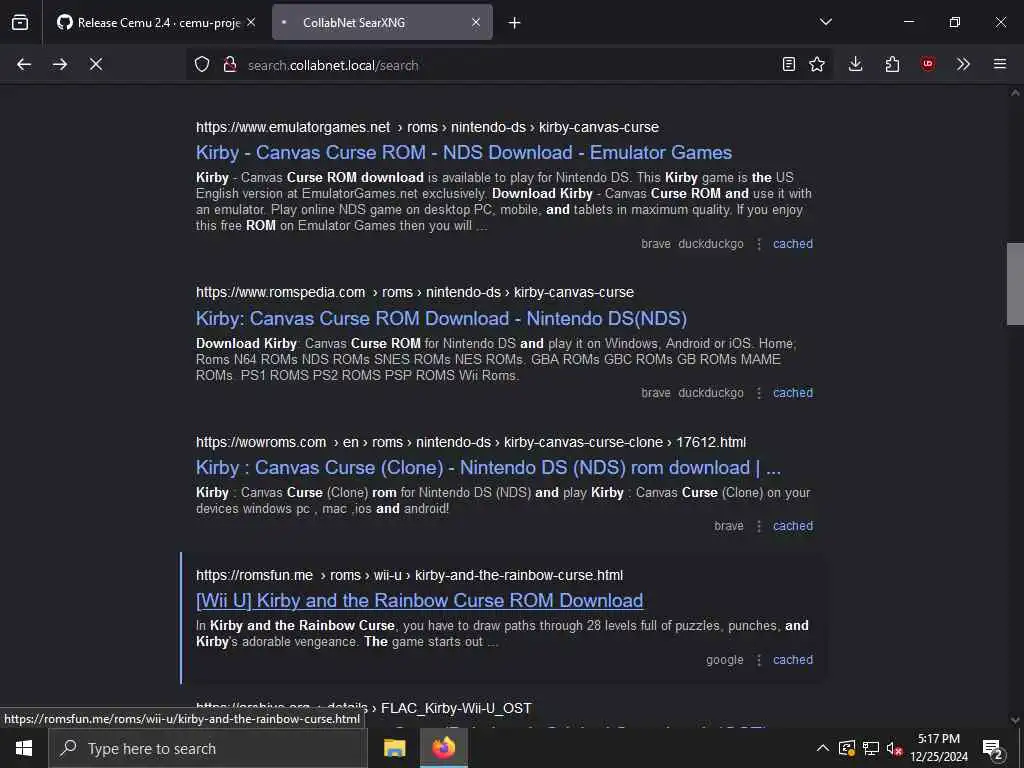
Task: Open cached link for romspedia result
Action: pos(793,392)
